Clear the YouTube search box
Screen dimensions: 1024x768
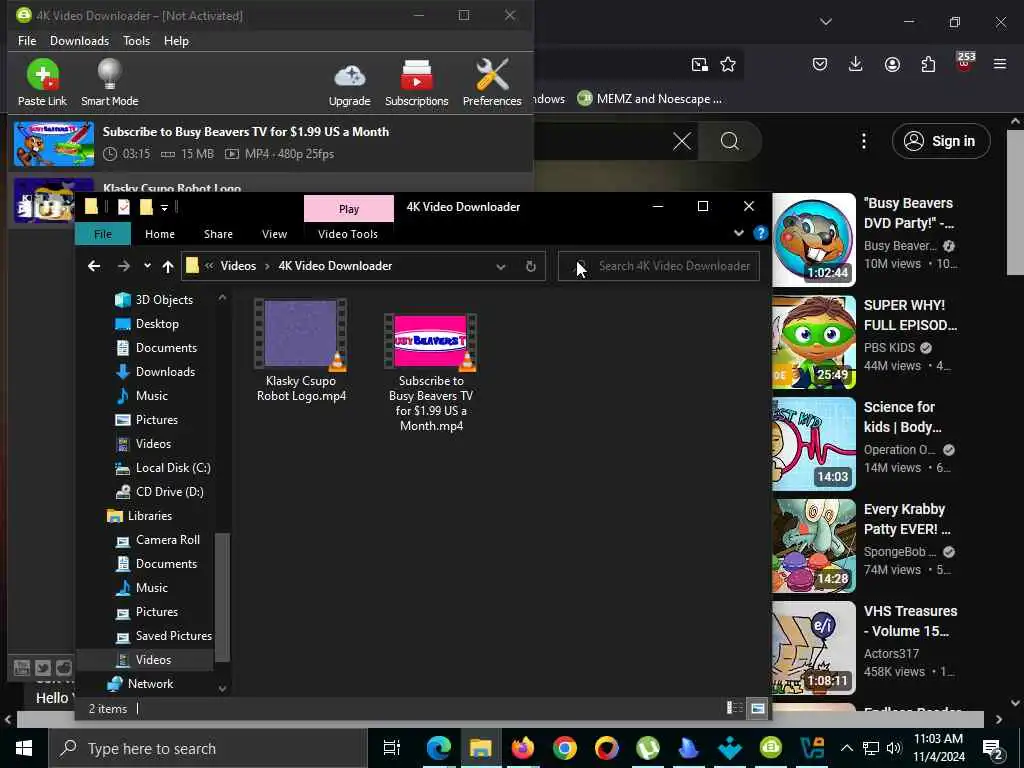coord(682,141)
